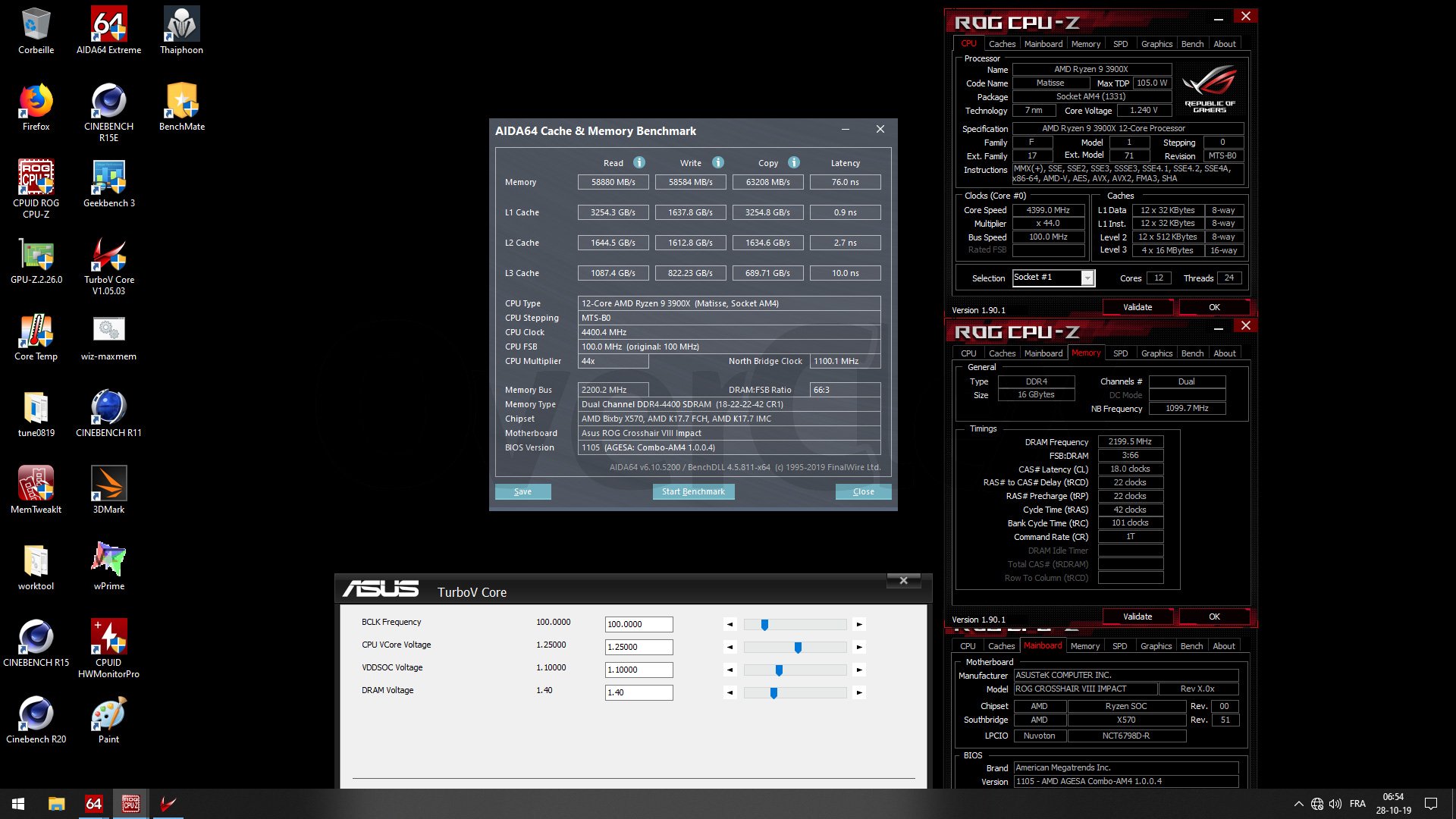Screen dimensions: 1456x819
Task: Click Validate in the top CPU-Z window
Action: 1137,307
